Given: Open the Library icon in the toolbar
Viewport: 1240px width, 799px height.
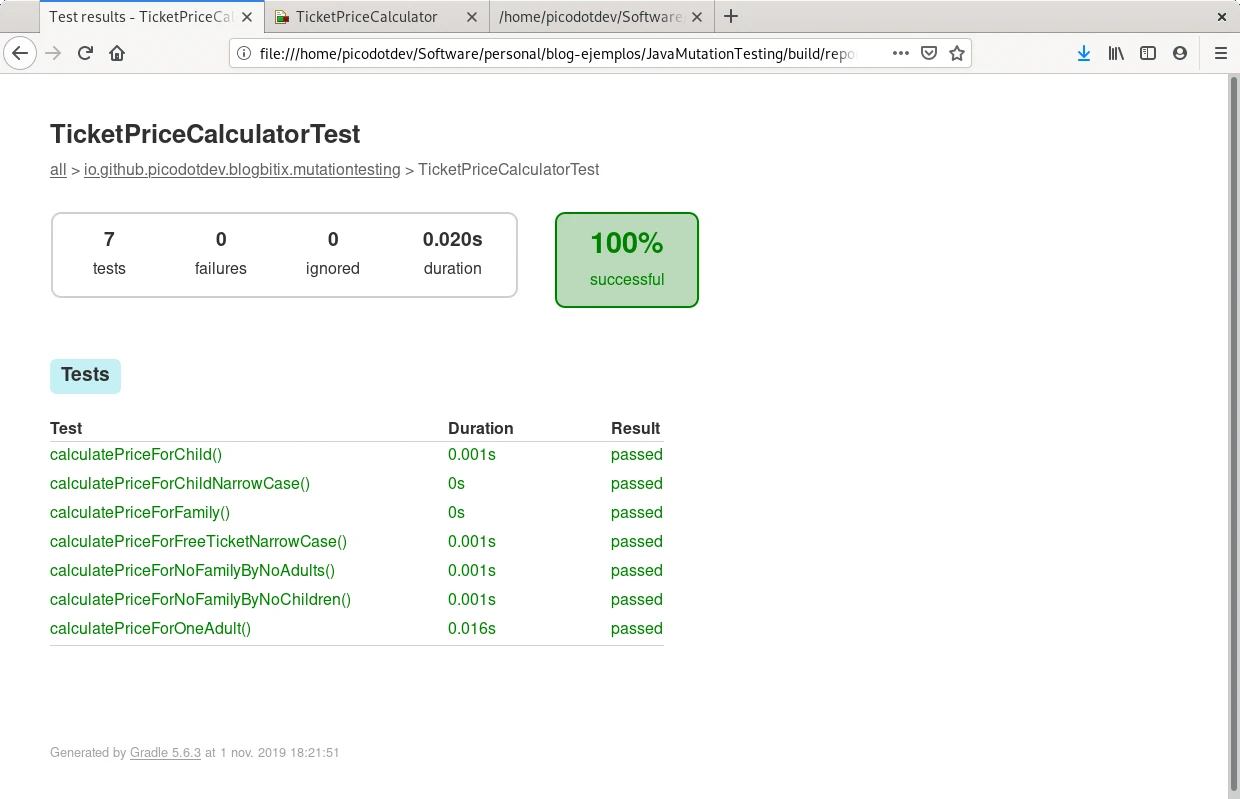Looking at the screenshot, I should point(1116,54).
